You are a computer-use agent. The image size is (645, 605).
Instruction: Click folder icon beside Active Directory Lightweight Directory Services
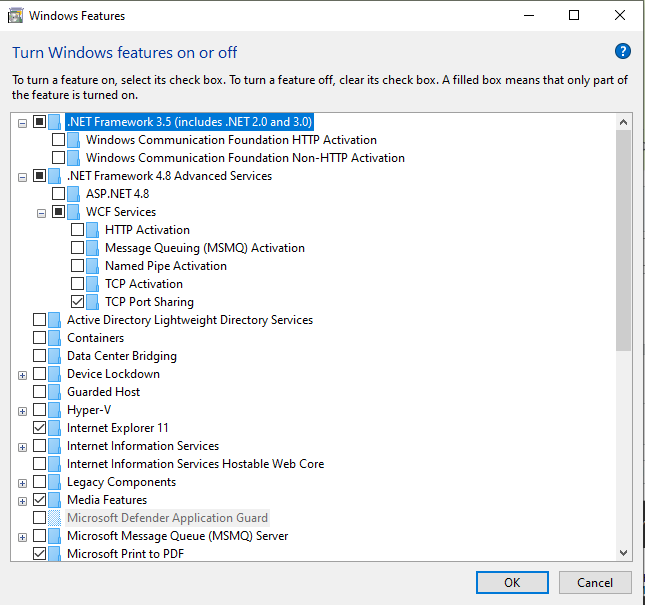pyautogui.click(x=54, y=320)
